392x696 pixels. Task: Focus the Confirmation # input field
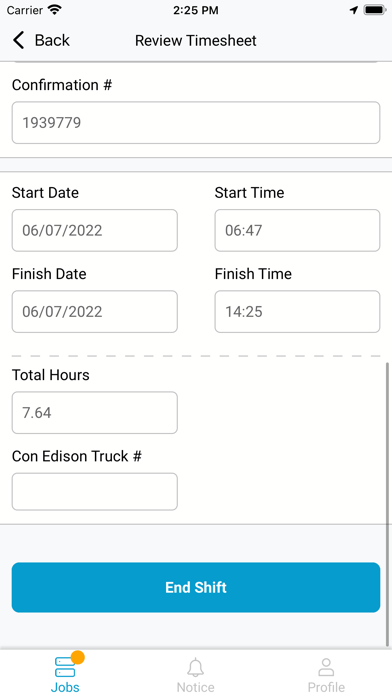pos(196,123)
